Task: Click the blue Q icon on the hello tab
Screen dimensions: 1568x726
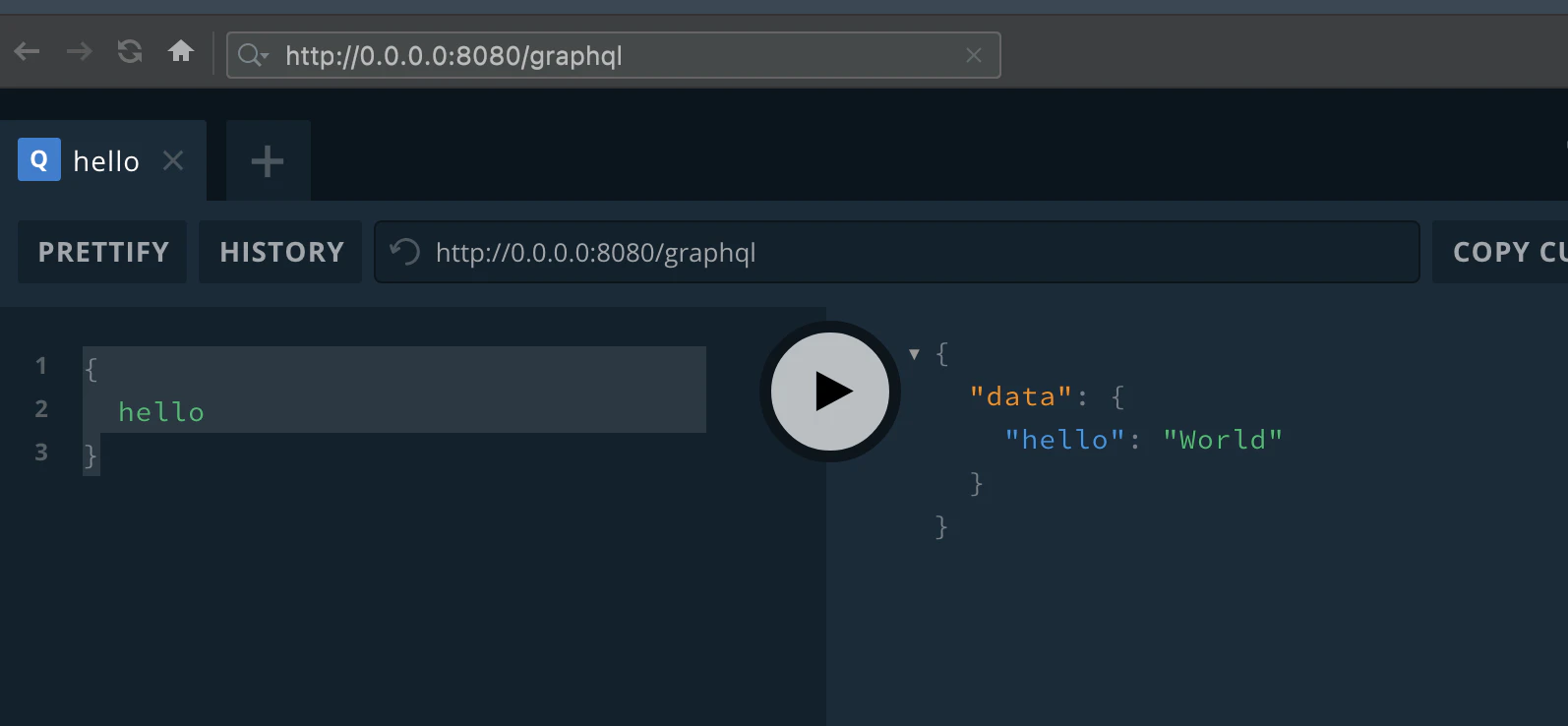Action: tap(39, 159)
